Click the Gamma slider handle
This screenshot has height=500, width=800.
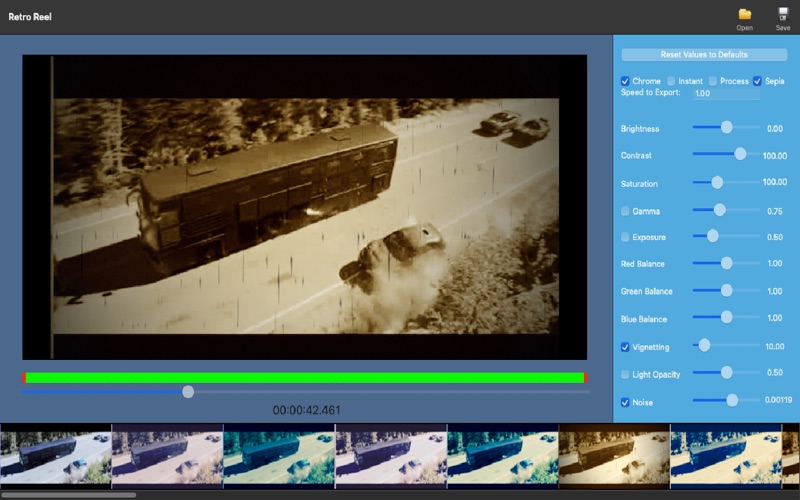coord(719,210)
